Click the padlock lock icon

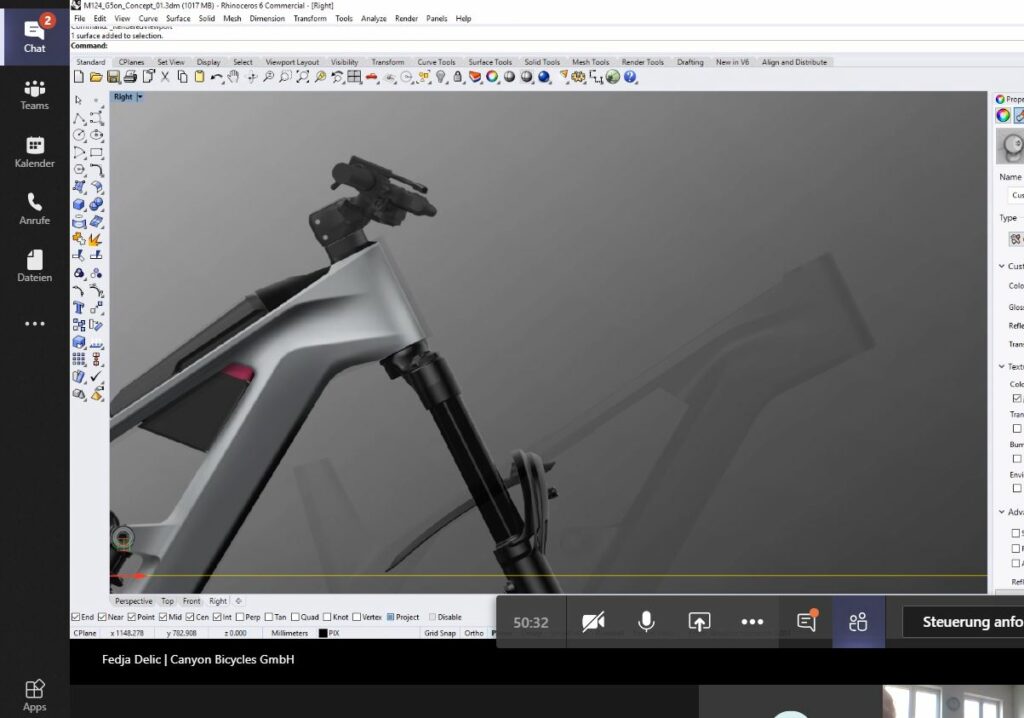tap(458, 77)
